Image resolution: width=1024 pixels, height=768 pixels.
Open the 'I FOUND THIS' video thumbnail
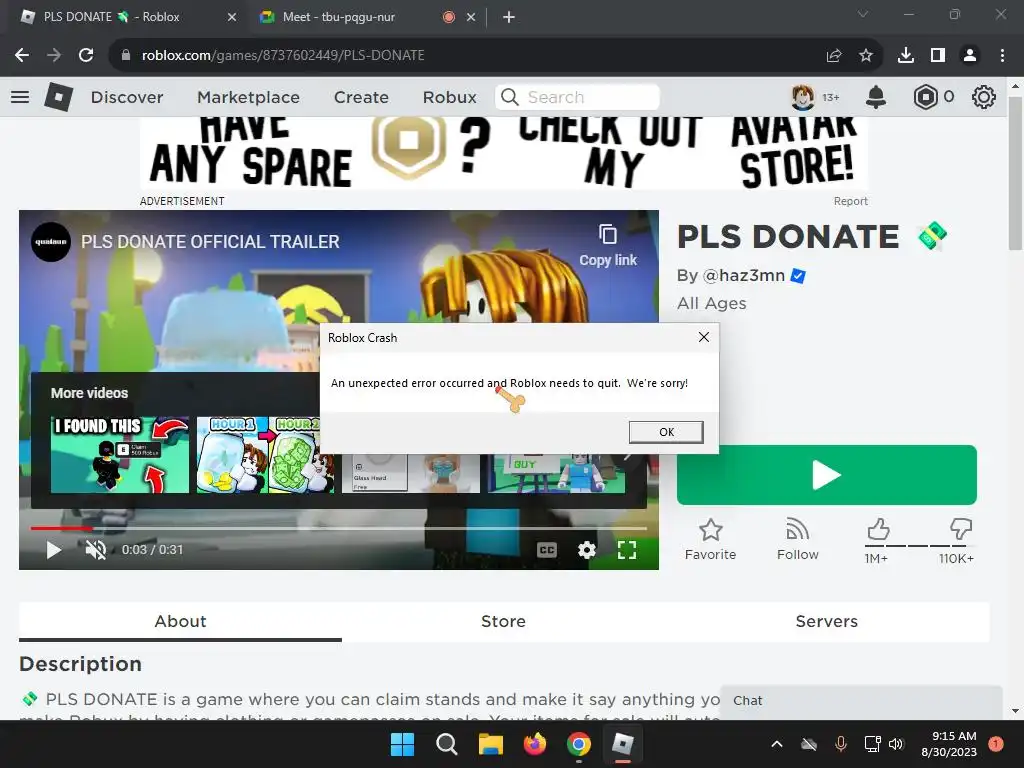click(120, 455)
